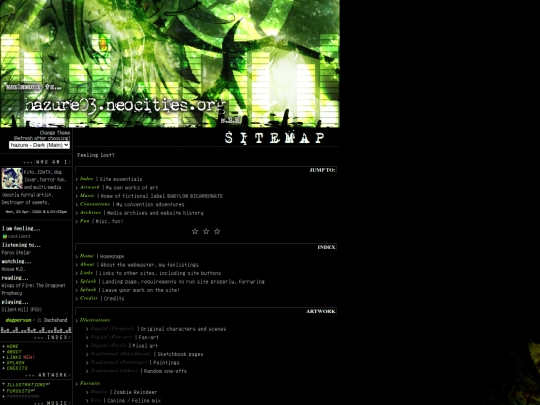Image resolution: width=540 pixels, height=405 pixels.
Task: Open the dogperson link in sidebar
Action: (x=18, y=320)
